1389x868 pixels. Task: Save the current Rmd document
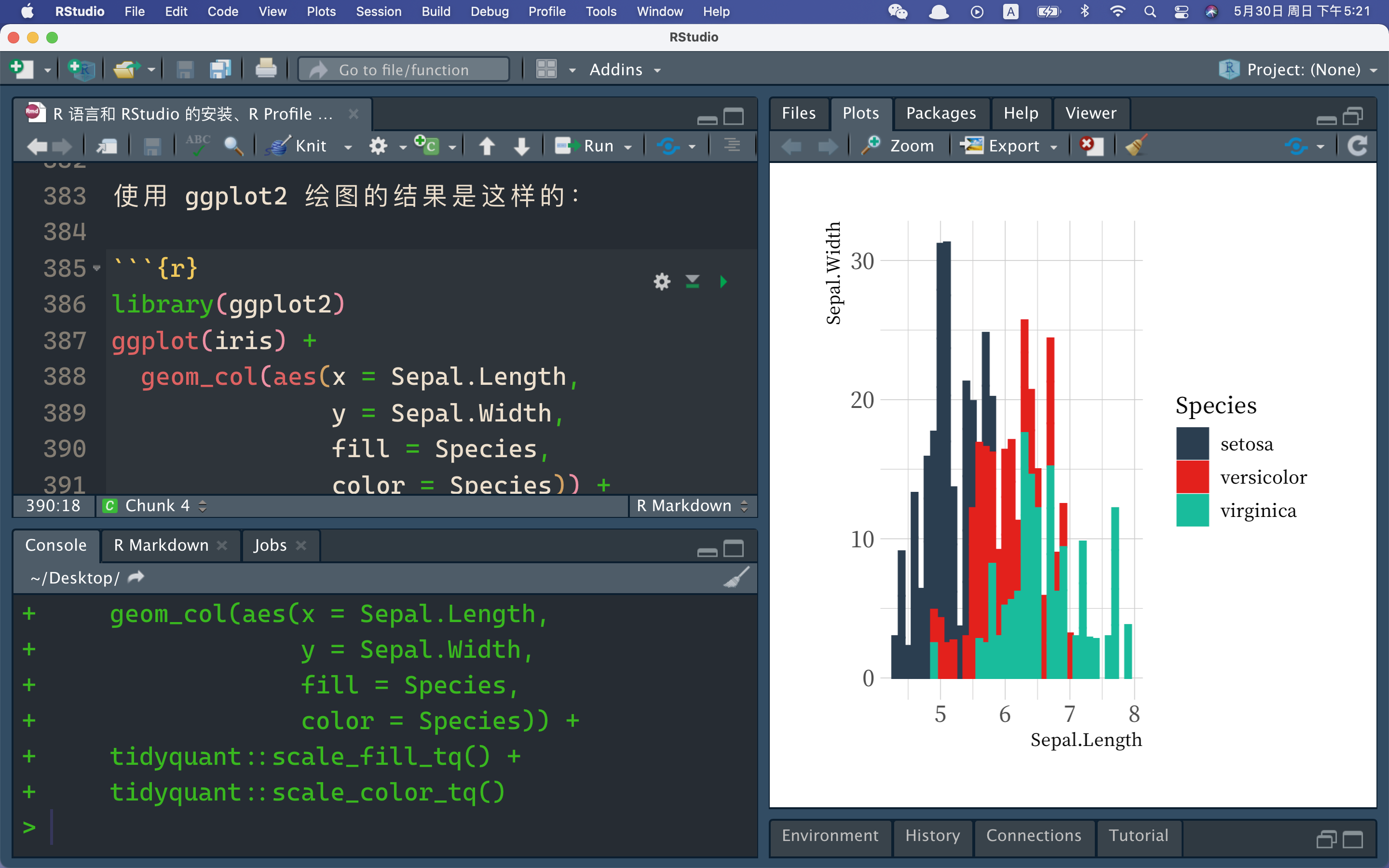click(151, 147)
